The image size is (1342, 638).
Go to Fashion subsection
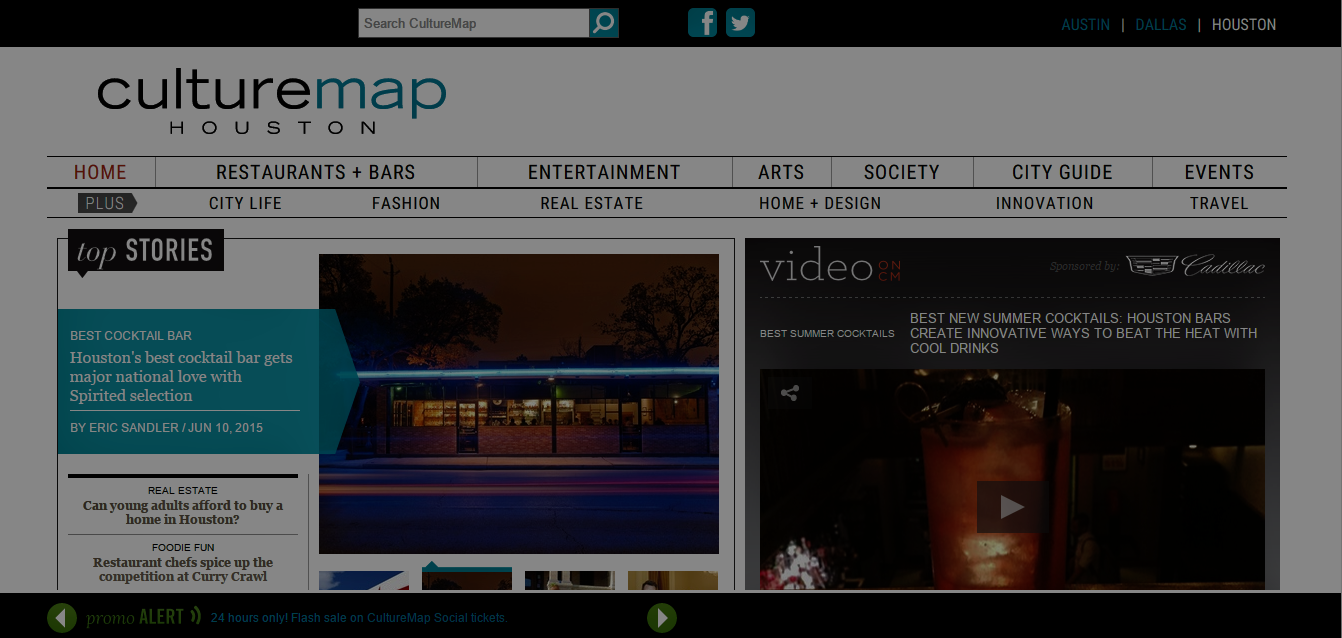pos(406,203)
